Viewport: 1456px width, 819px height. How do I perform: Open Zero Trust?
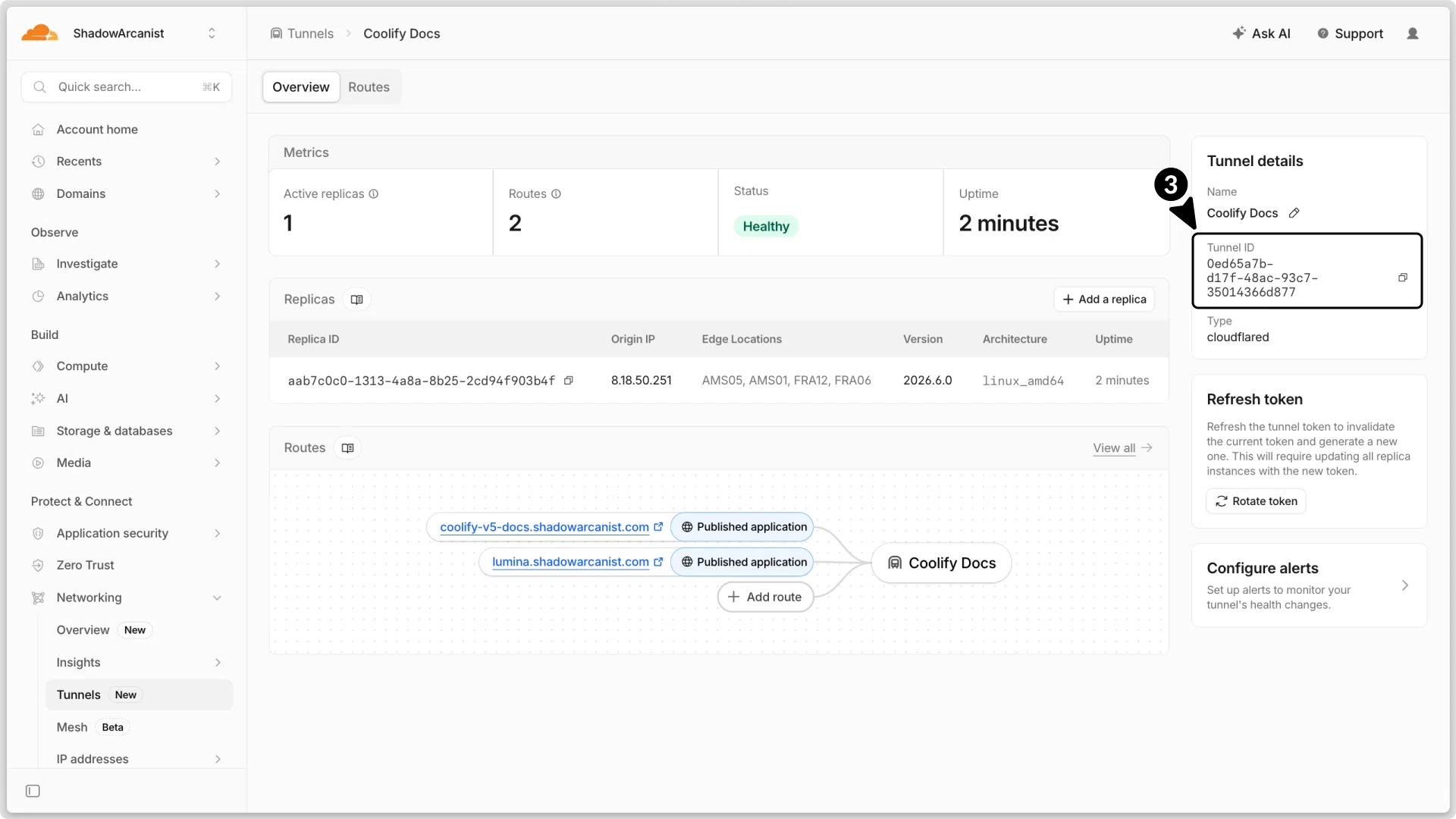85,566
